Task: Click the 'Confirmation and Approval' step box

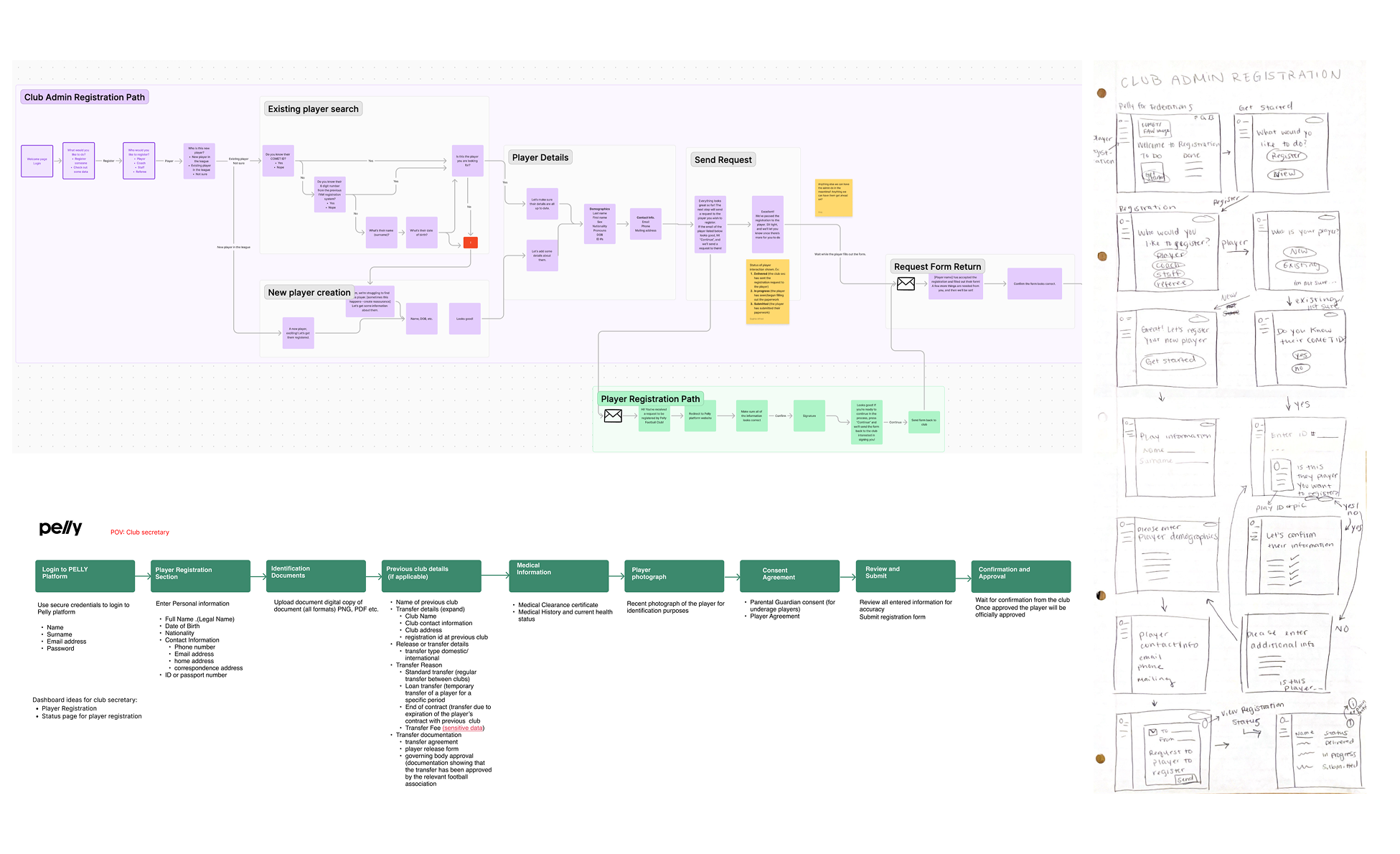Action: (x=1020, y=576)
